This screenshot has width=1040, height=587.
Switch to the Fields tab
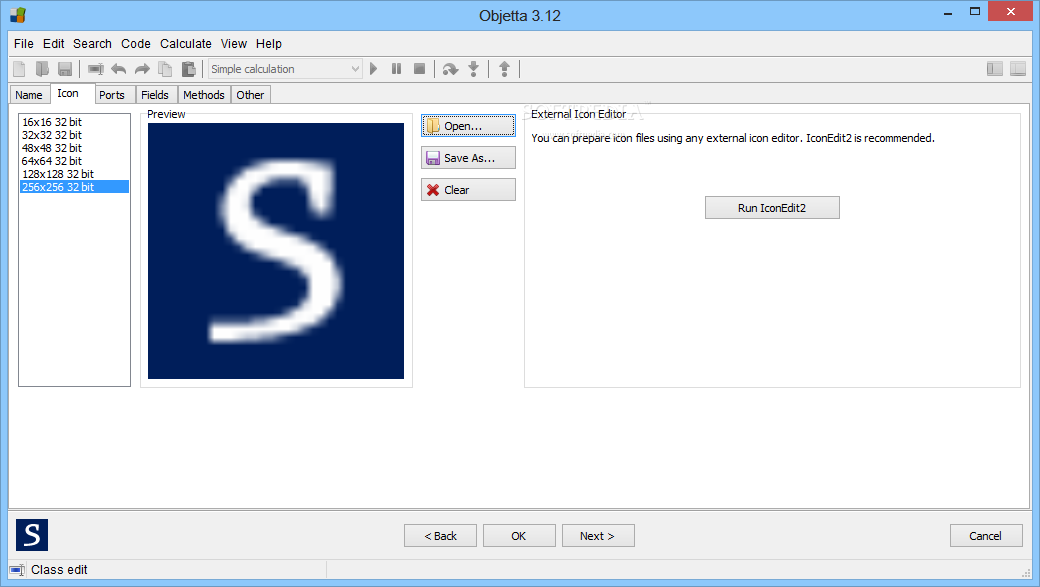tap(157, 95)
